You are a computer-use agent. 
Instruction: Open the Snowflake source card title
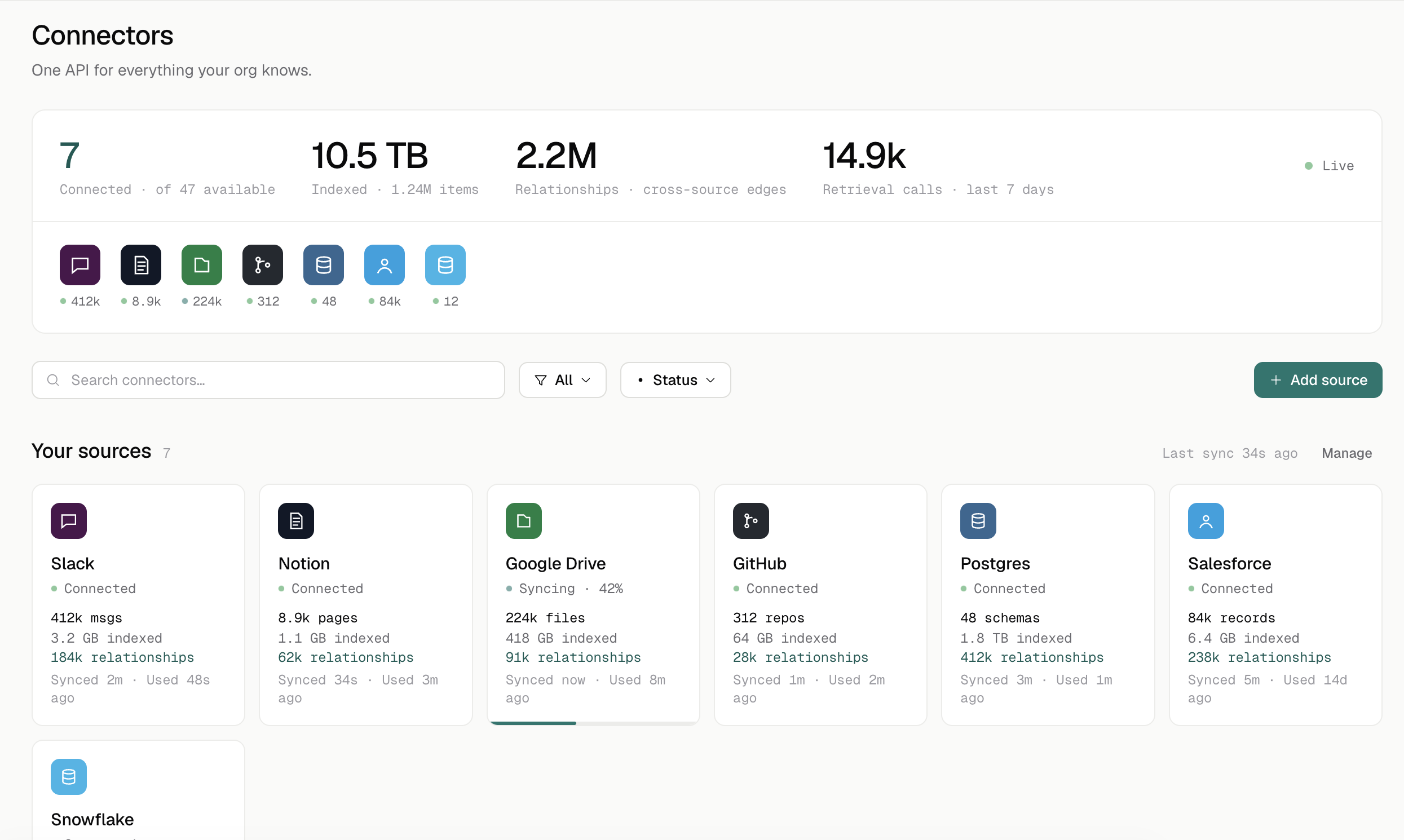92,820
